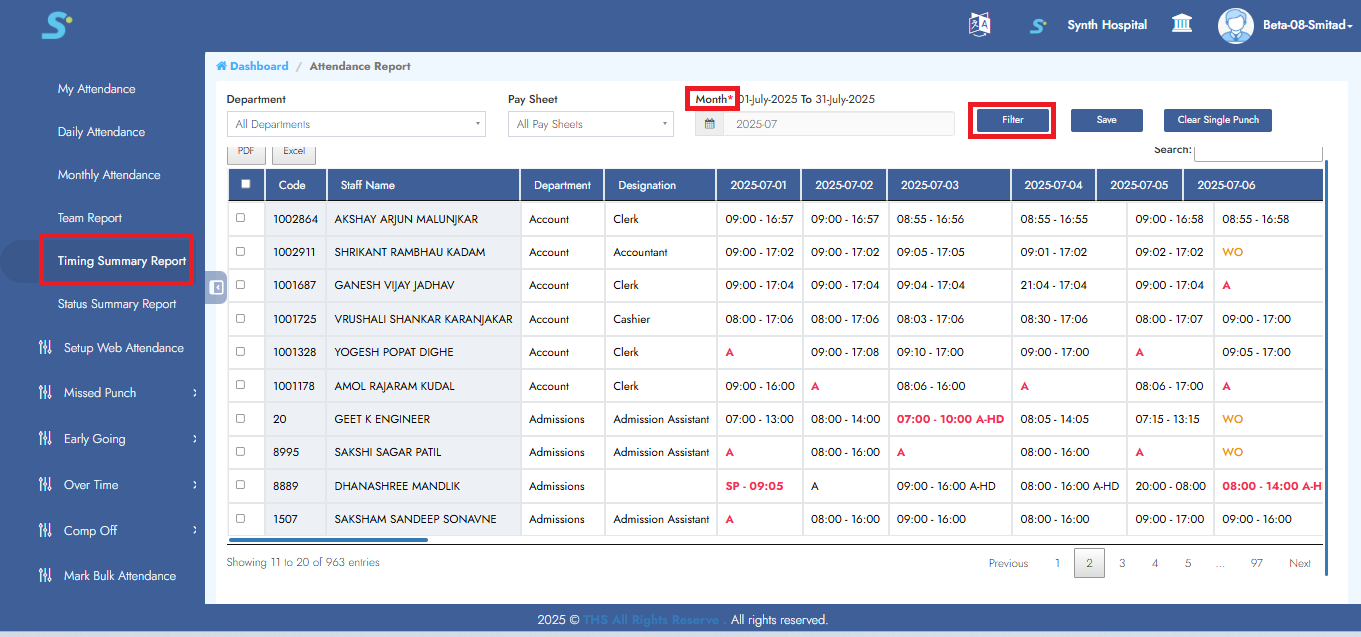Click the table Search input field
Viewport: 1361px width, 637px height.
pos(1257,152)
